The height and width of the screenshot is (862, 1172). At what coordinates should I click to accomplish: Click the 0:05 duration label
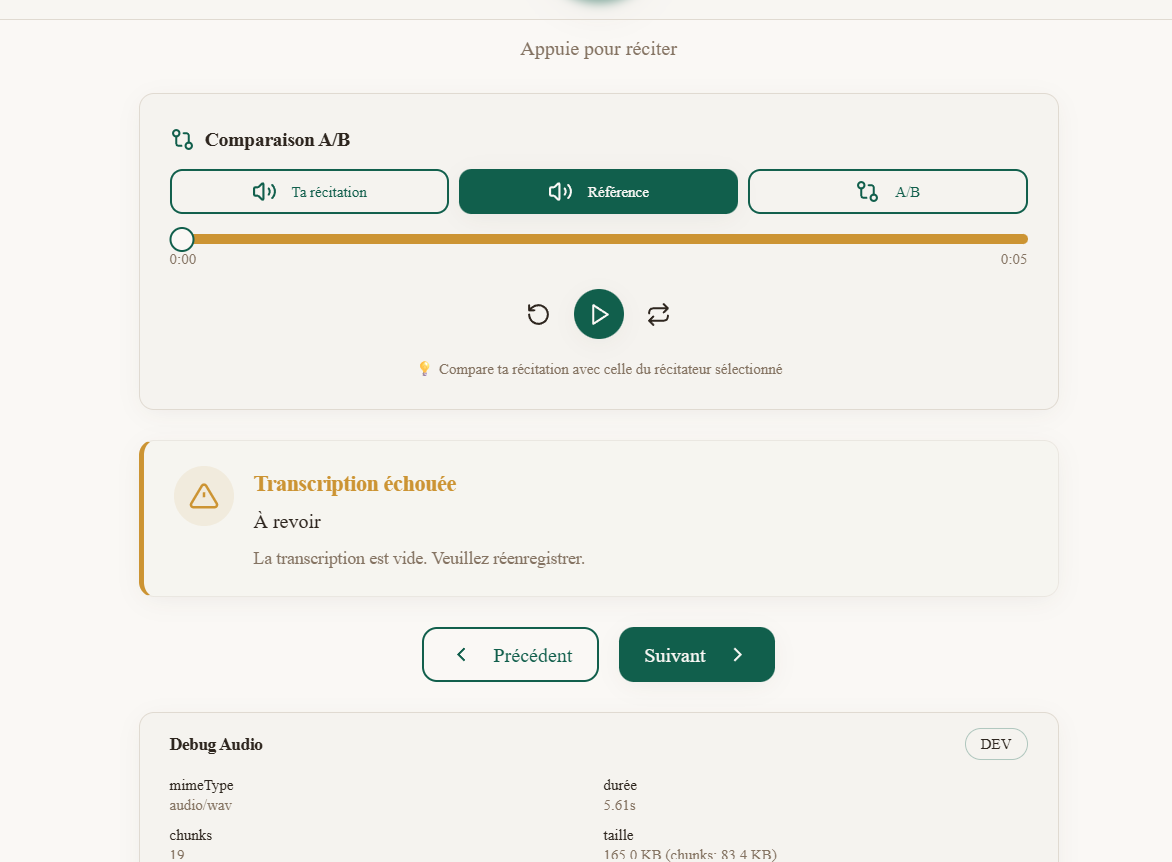point(1013,260)
